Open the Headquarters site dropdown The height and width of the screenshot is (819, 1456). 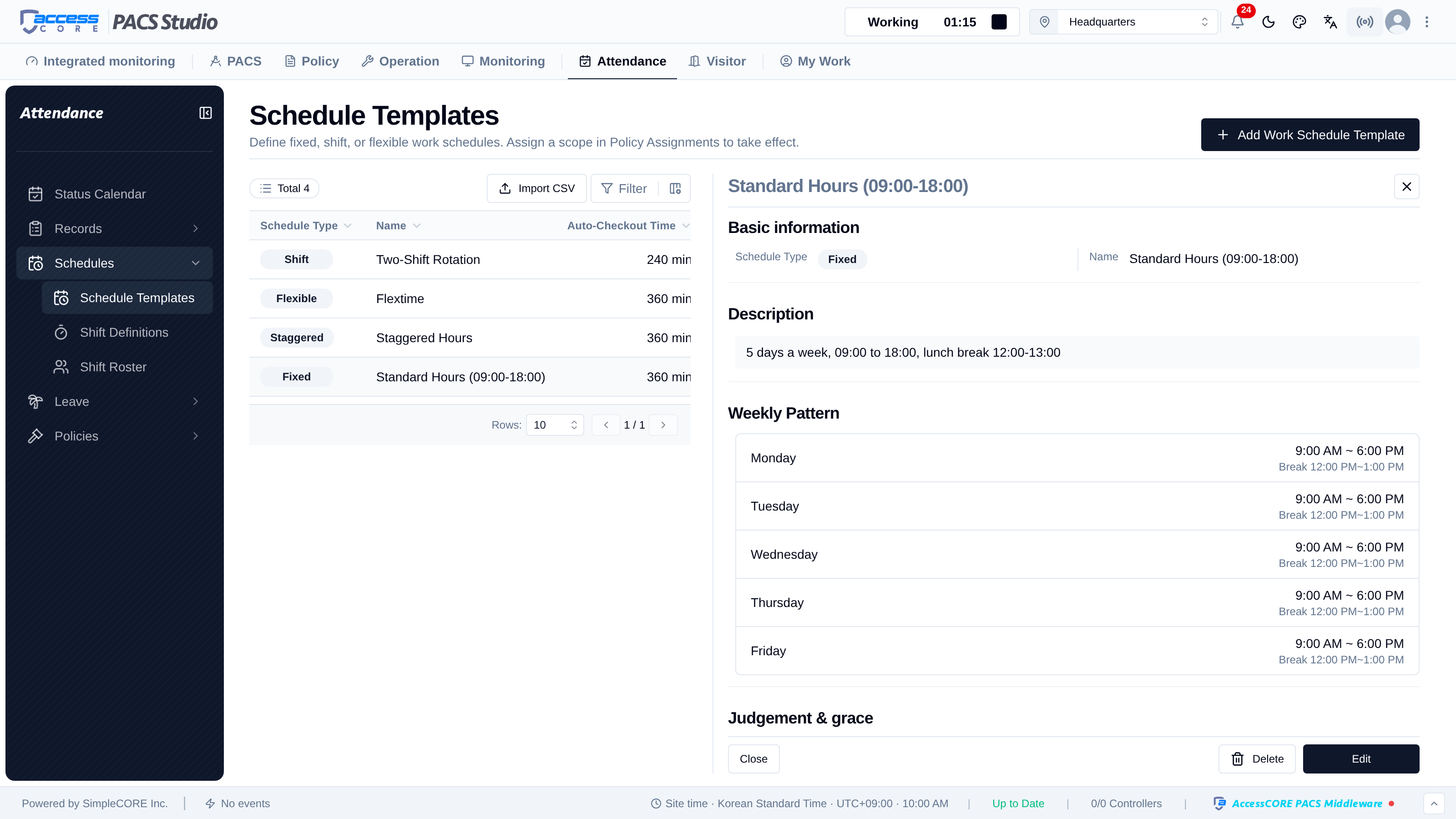click(x=1137, y=22)
